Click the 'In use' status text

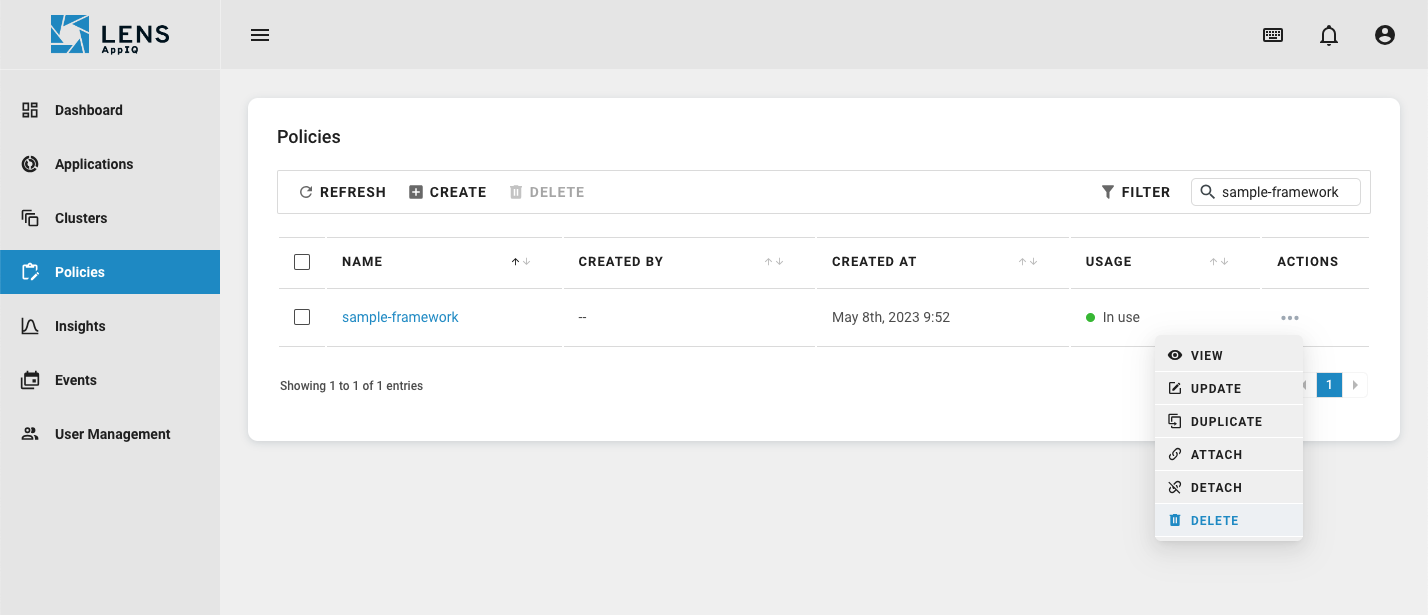(1121, 317)
